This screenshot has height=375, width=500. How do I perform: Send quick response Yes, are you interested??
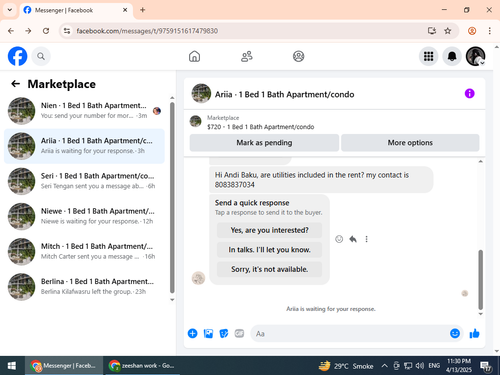[x=269, y=230]
